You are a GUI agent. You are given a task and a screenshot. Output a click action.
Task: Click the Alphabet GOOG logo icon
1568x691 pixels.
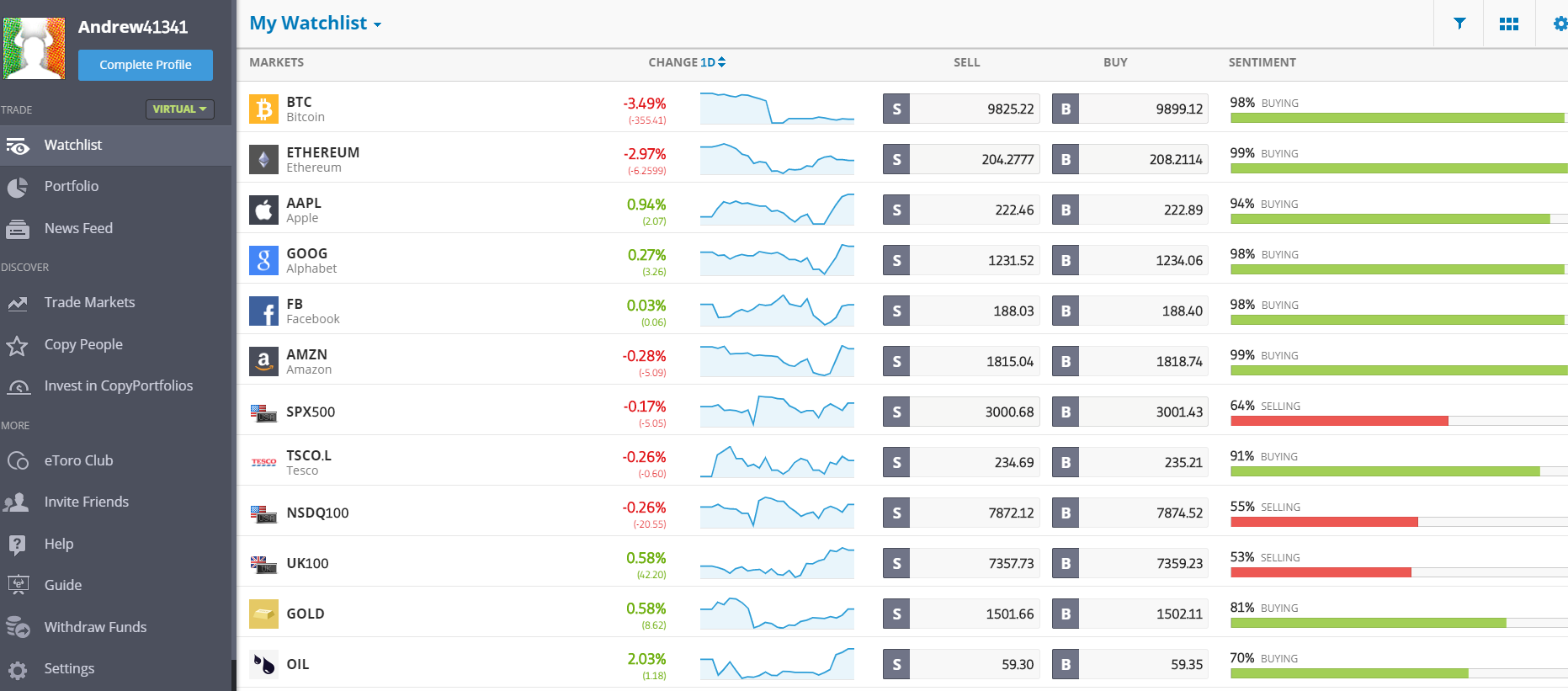263,260
